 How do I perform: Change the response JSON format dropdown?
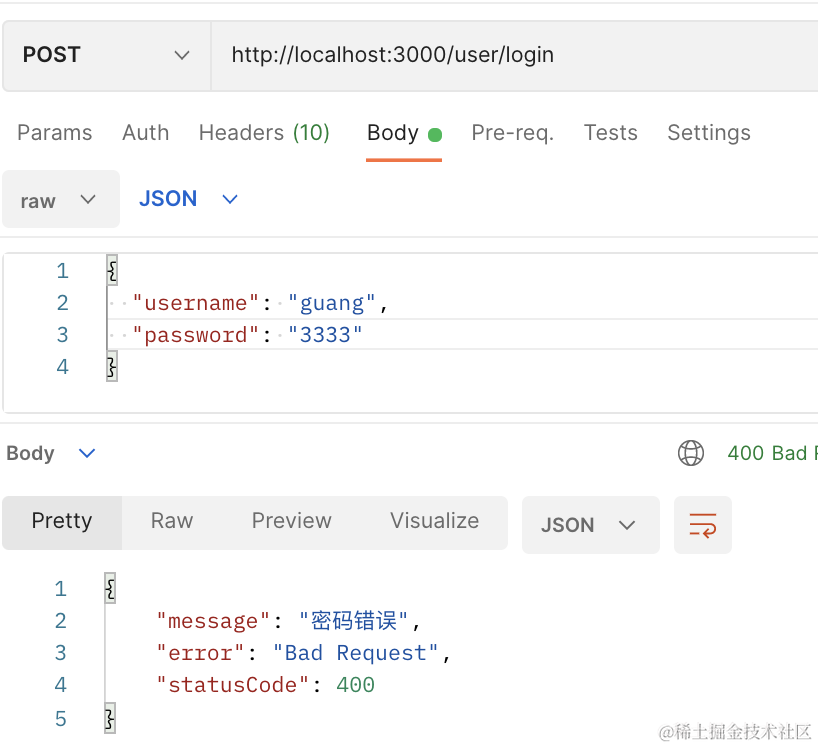click(x=590, y=525)
